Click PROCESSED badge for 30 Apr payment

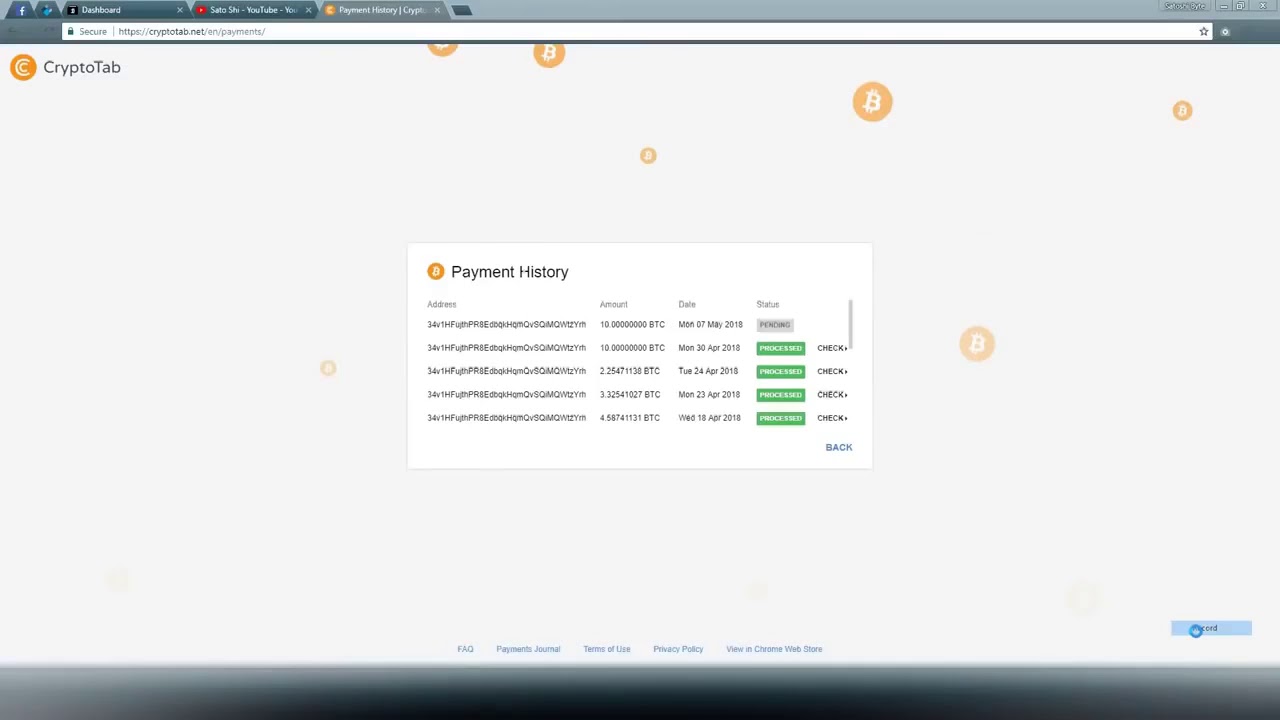tap(781, 348)
